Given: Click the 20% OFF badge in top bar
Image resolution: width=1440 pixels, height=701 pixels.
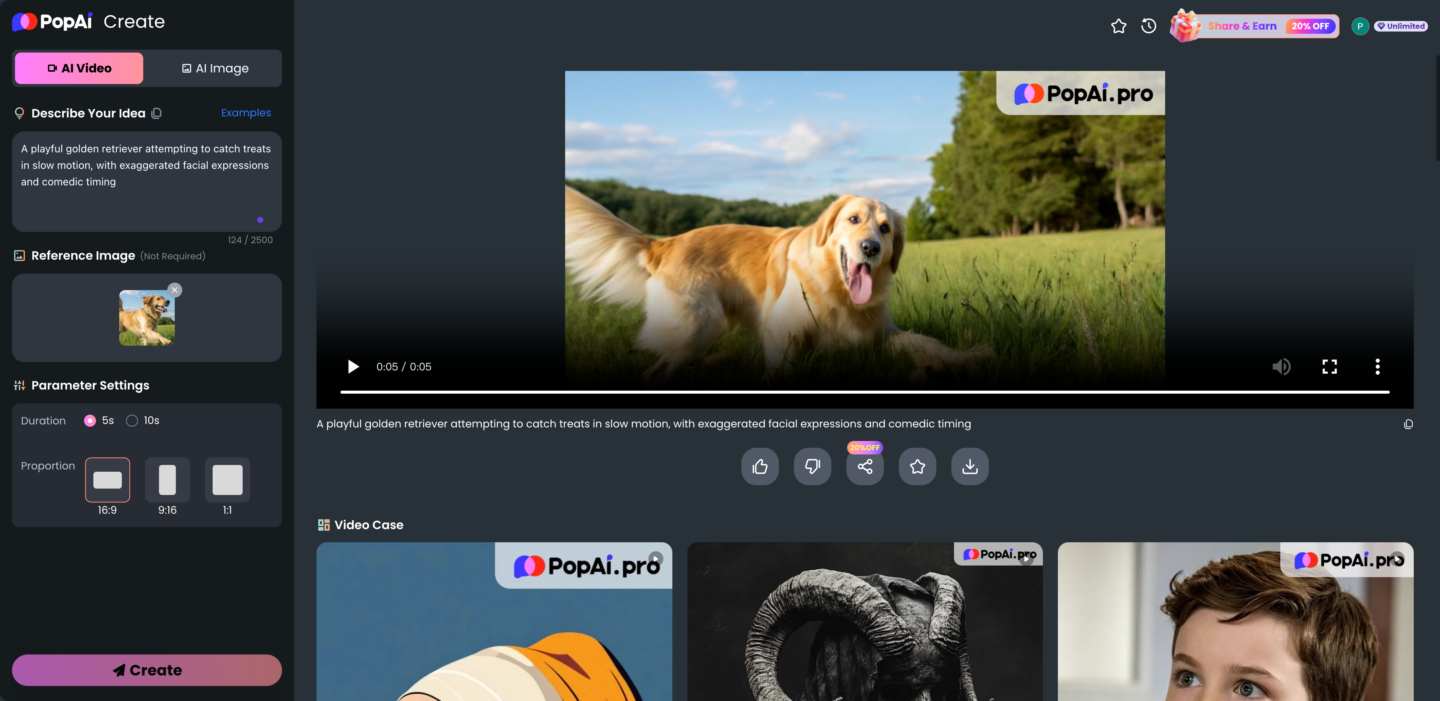Looking at the screenshot, I should (1310, 26).
